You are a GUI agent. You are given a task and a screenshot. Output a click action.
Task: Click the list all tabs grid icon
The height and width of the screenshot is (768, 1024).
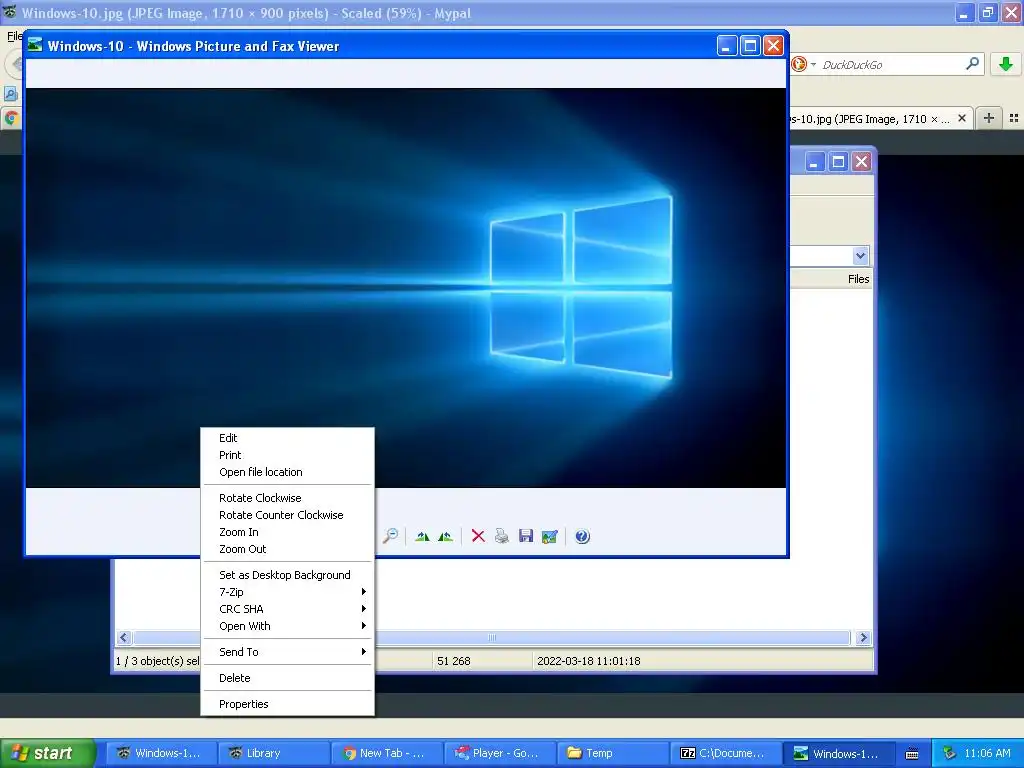(x=1014, y=118)
